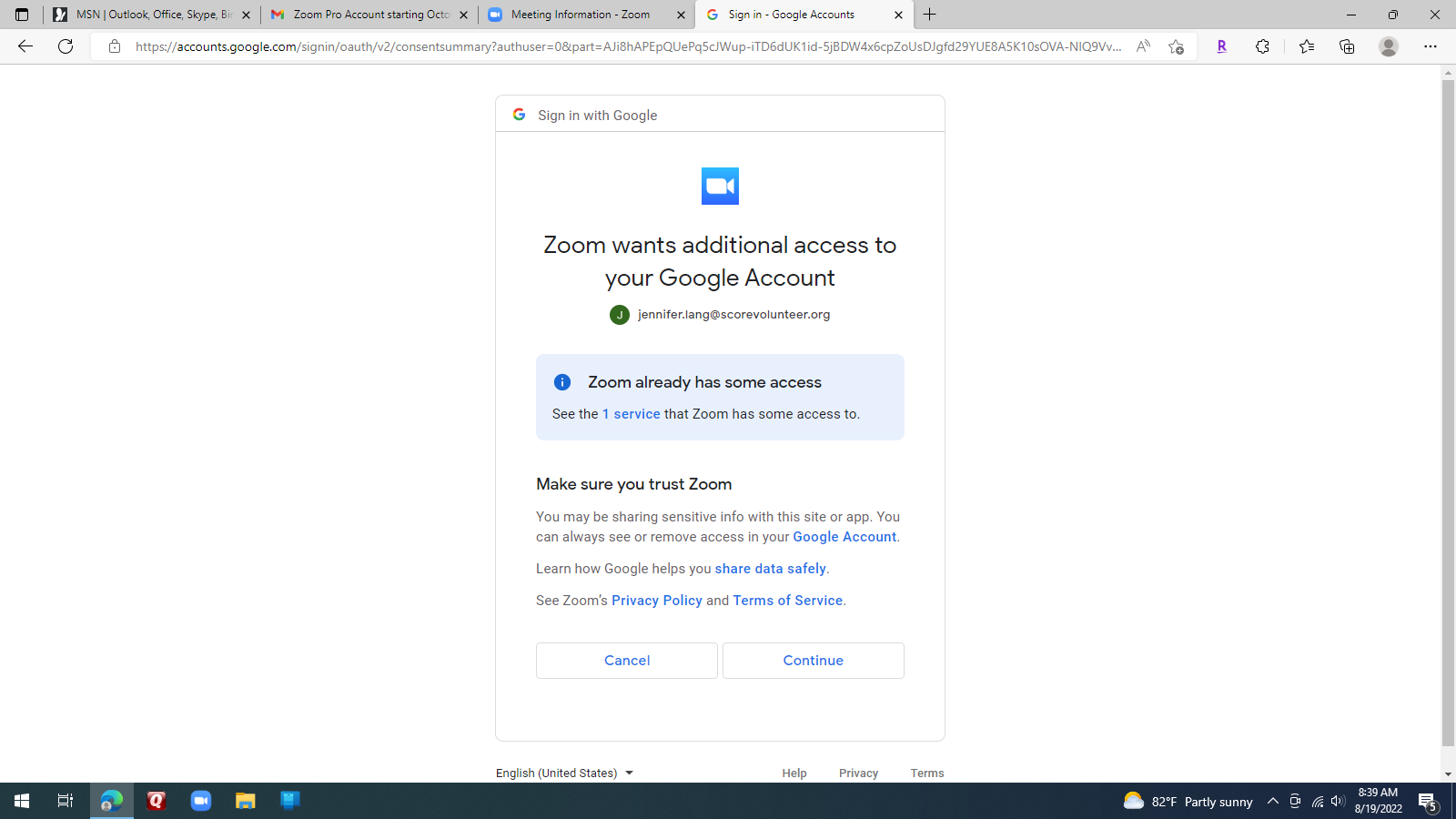Open Zoom's Privacy Policy link

coord(657,601)
